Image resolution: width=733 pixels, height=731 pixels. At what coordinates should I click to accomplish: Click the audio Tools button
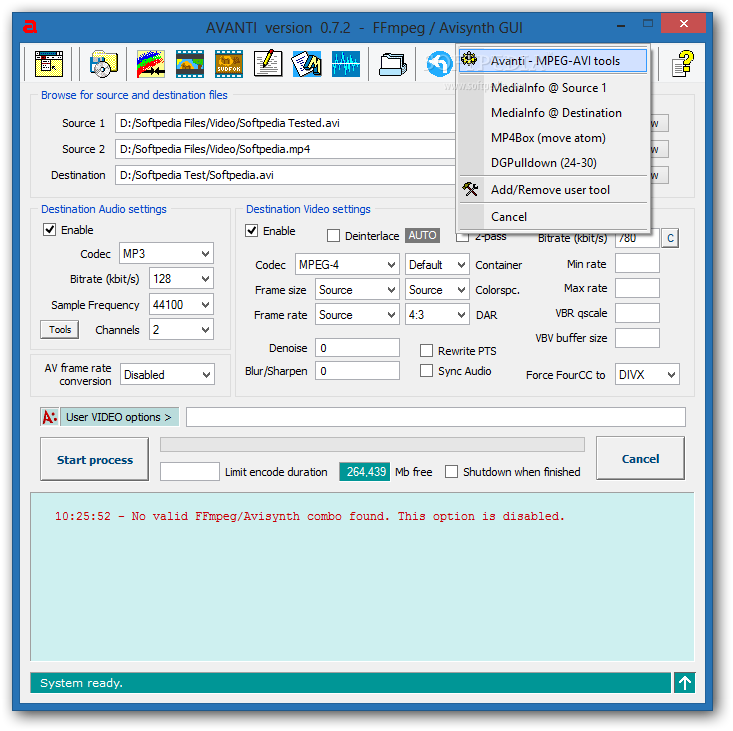pos(59,330)
